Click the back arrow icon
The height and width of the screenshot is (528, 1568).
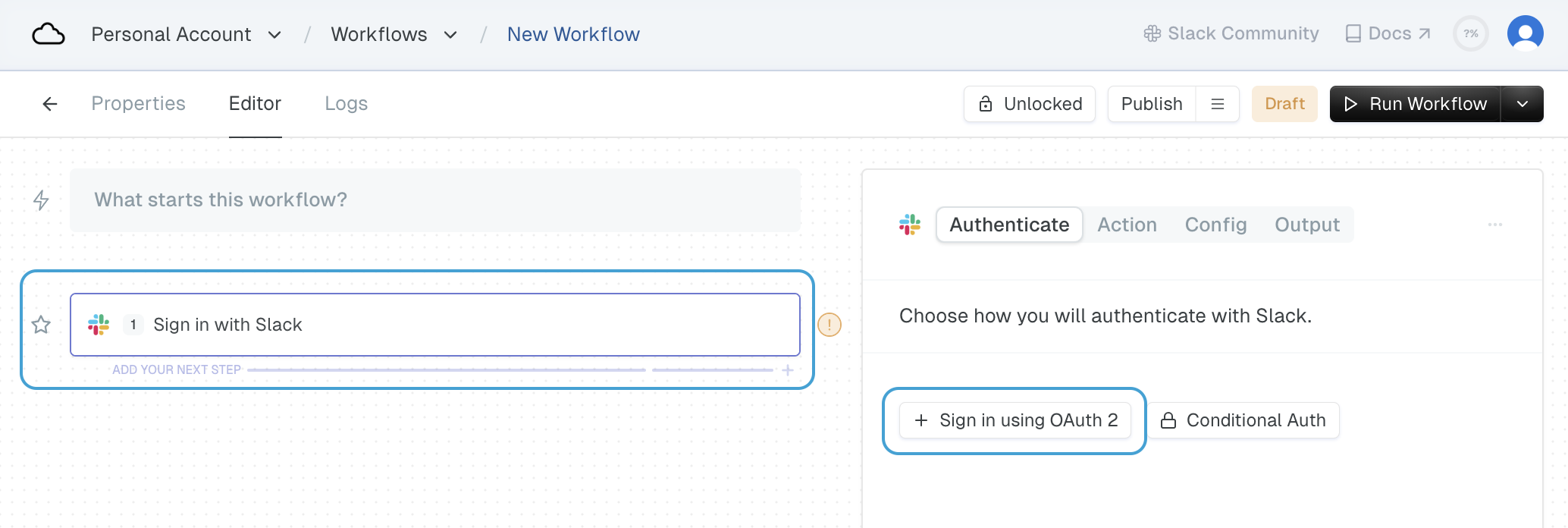coord(50,104)
